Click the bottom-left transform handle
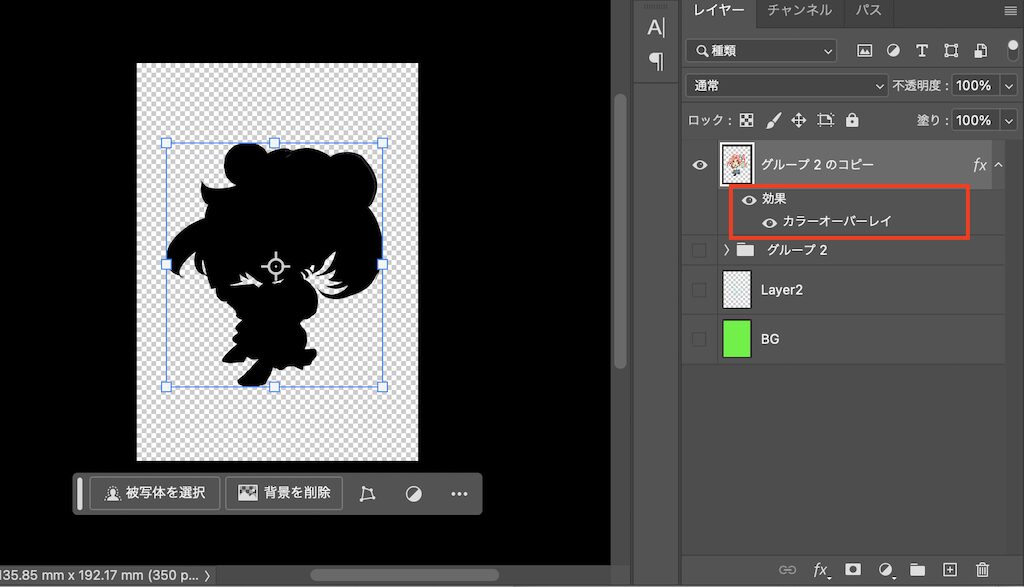This screenshot has width=1024, height=587. coord(166,387)
